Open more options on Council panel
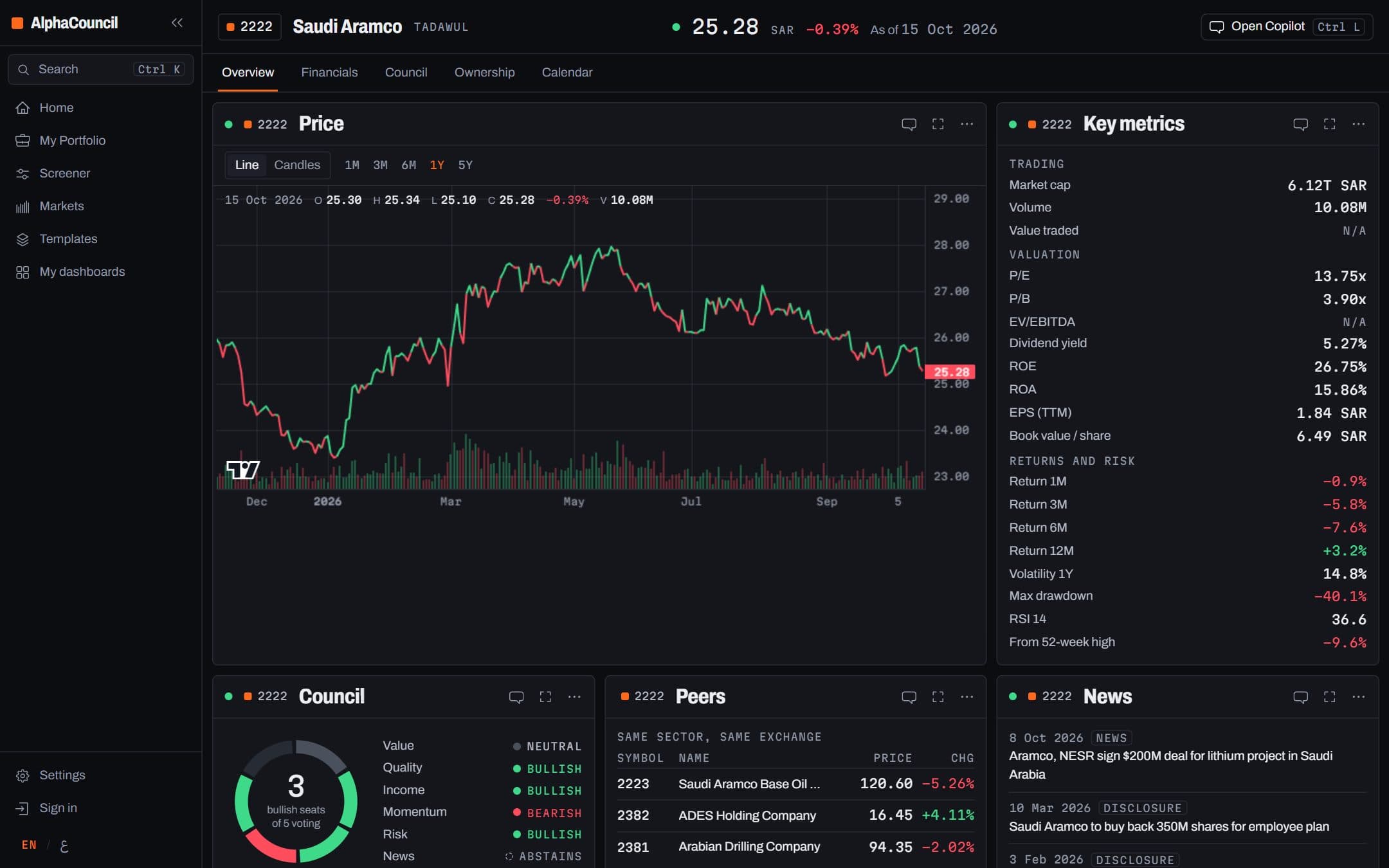This screenshot has width=1389, height=868. point(574,697)
